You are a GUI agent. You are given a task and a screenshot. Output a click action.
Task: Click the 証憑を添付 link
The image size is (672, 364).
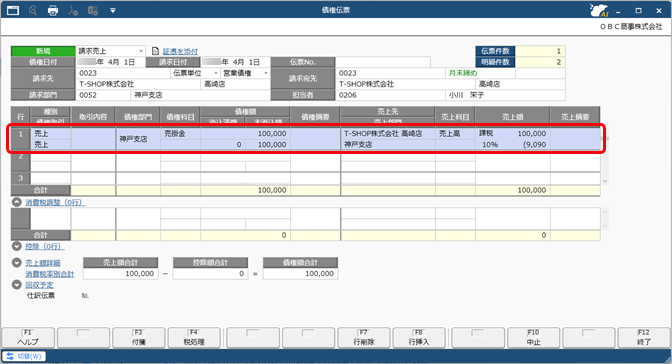180,51
